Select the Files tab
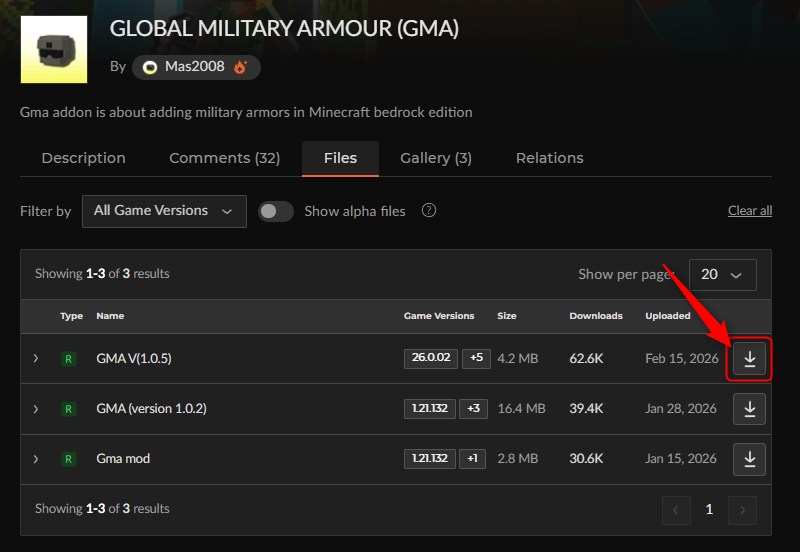The width and height of the screenshot is (800, 552). click(340, 159)
